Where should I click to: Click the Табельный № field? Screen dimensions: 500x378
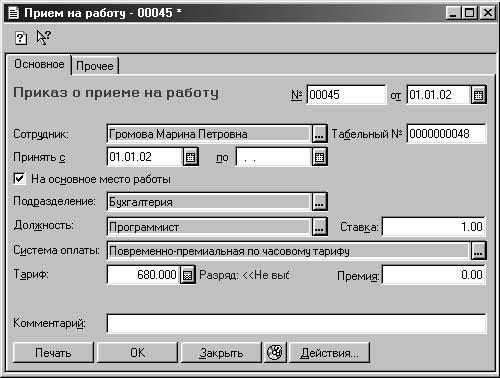pyautogui.click(x=446, y=134)
